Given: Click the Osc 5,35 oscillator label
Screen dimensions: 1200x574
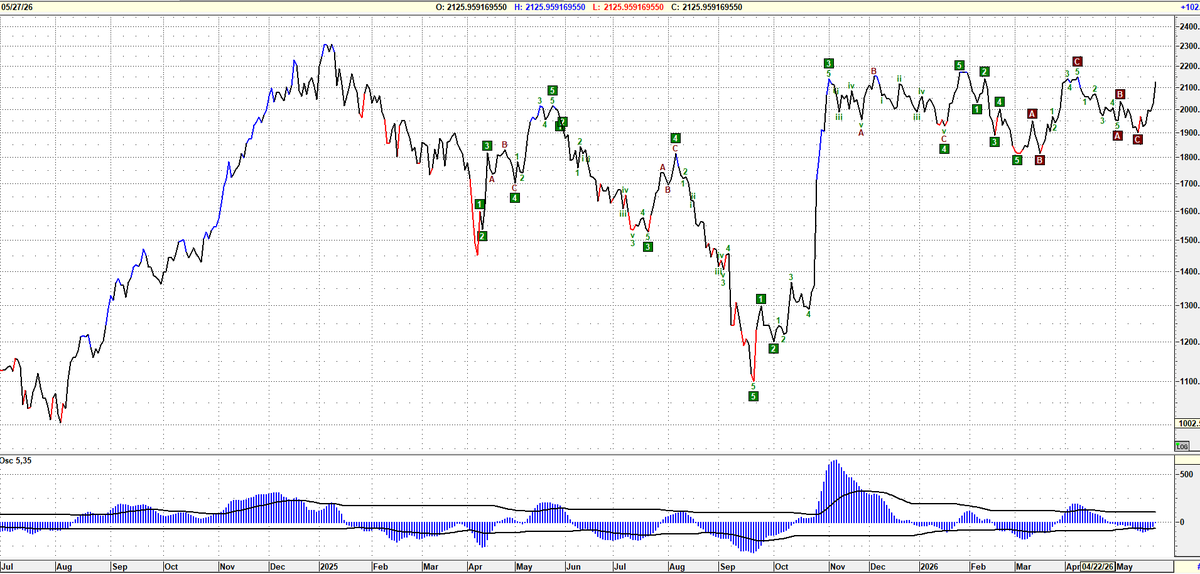Looking at the screenshot, I should (x=17, y=459).
